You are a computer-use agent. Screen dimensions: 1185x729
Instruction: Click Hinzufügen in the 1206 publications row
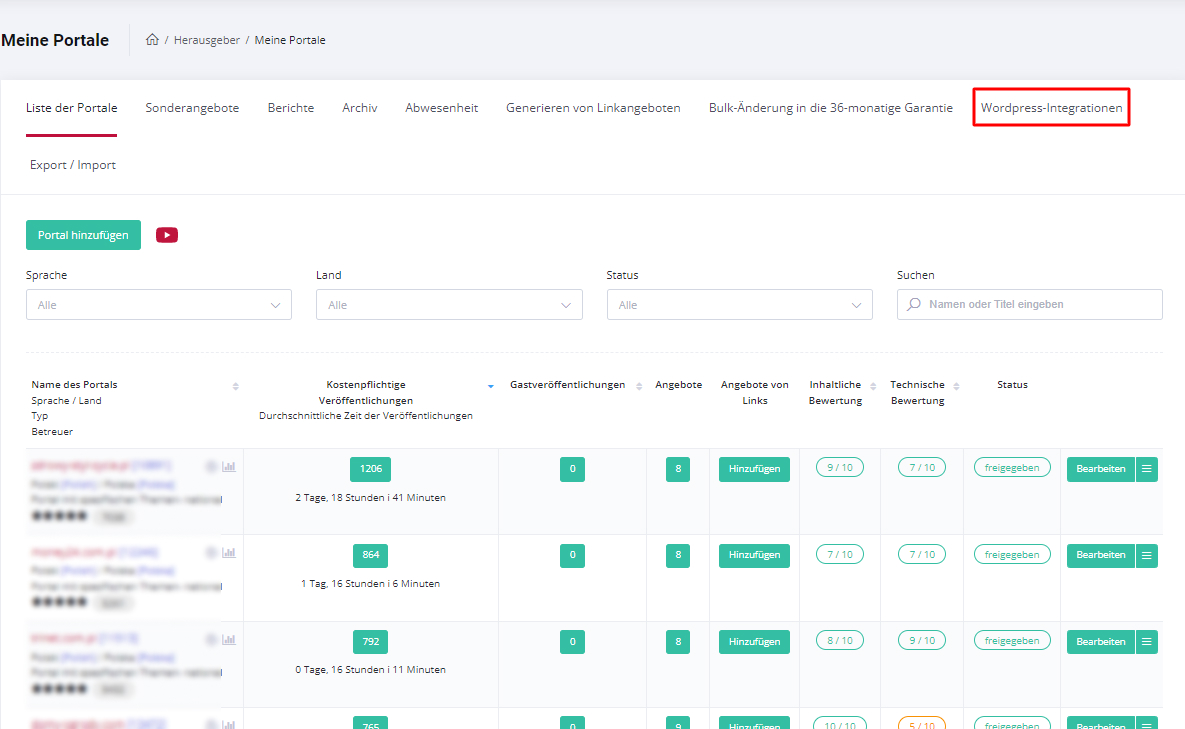[754, 469]
